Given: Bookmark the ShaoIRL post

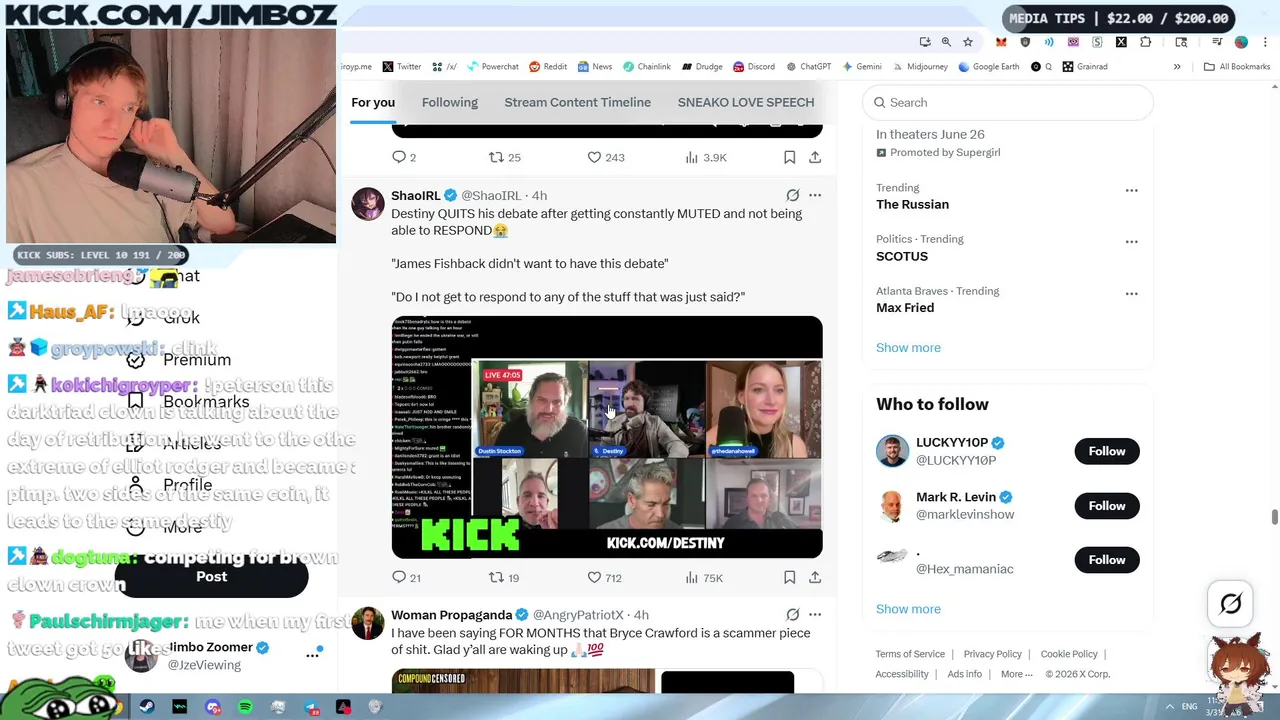Looking at the screenshot, I should [789, 577].
